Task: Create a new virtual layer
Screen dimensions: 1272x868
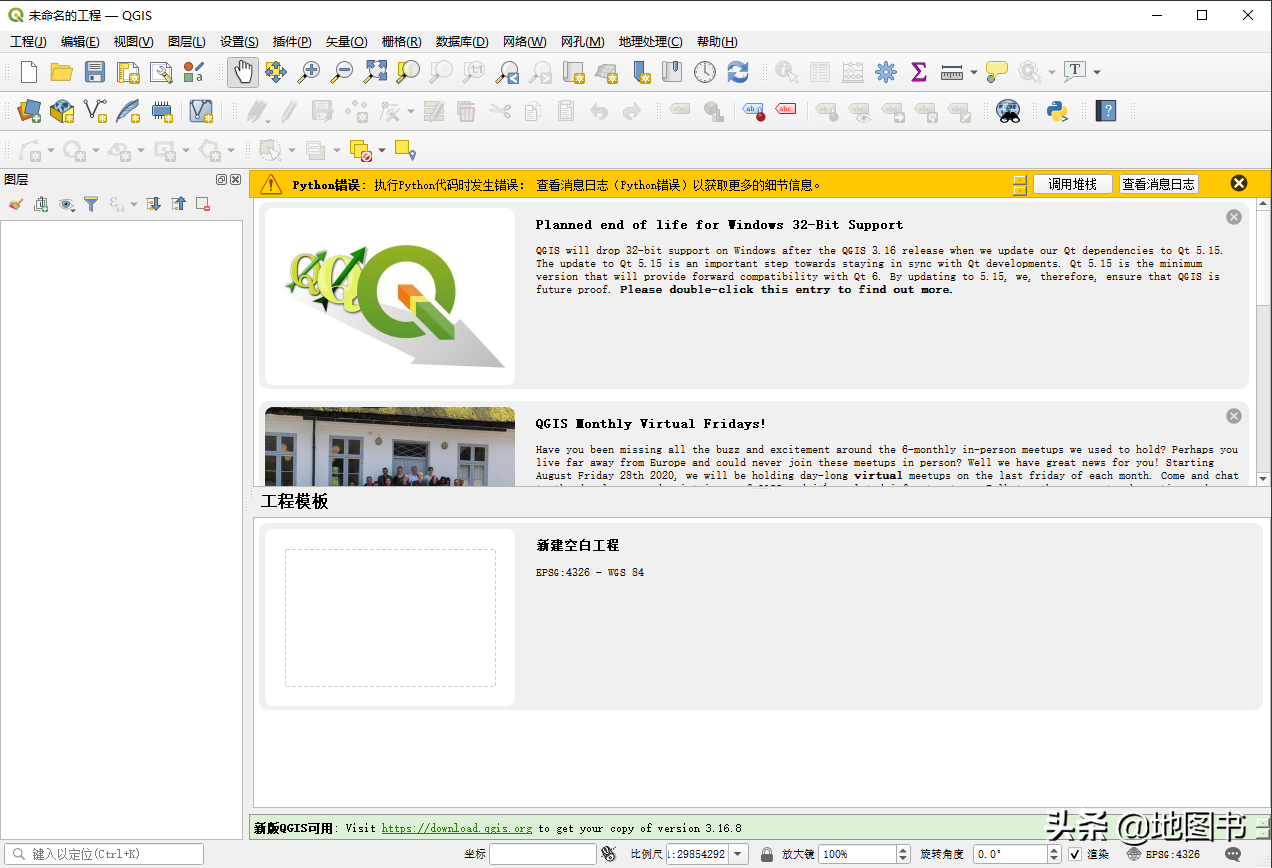Action: 201,111
